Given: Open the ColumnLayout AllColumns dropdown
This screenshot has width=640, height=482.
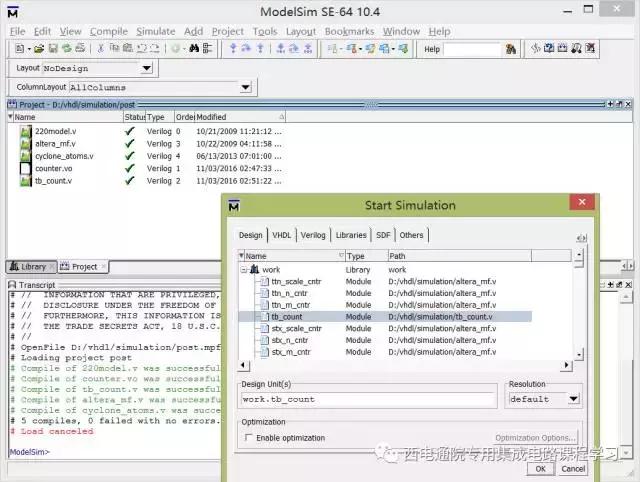Looking at the screenshot, I should 245,88.
